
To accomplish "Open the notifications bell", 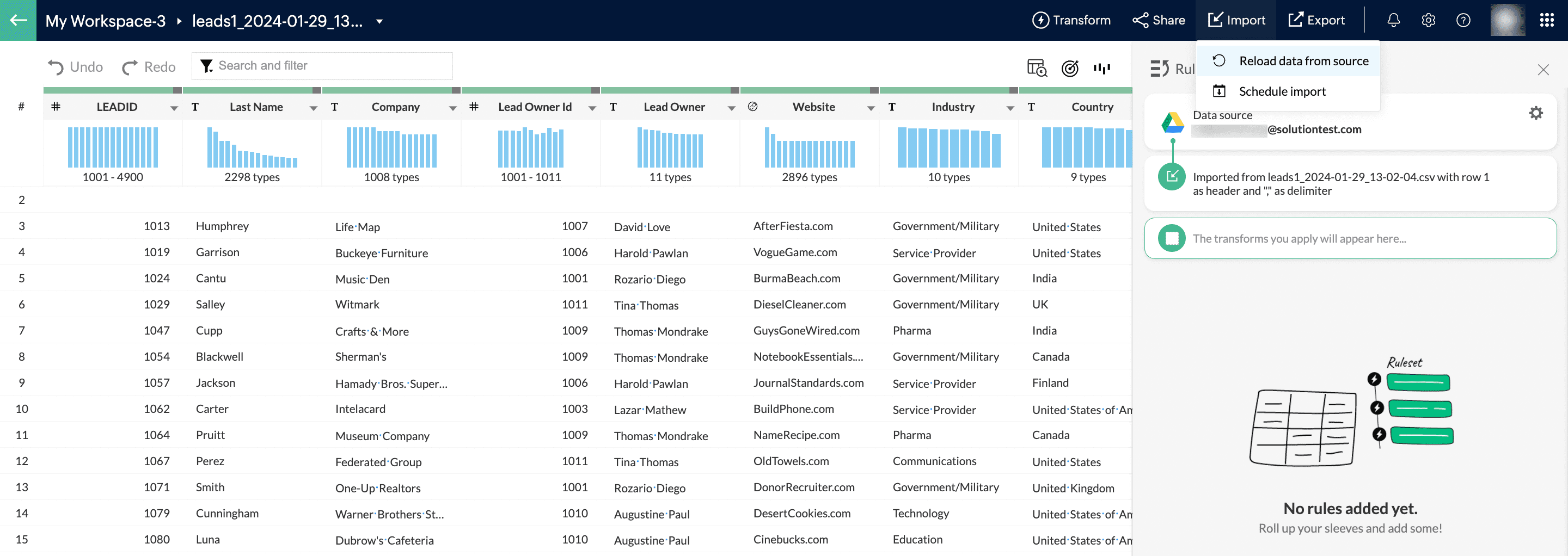I will pyautogui.click(x=1393, y=20).
